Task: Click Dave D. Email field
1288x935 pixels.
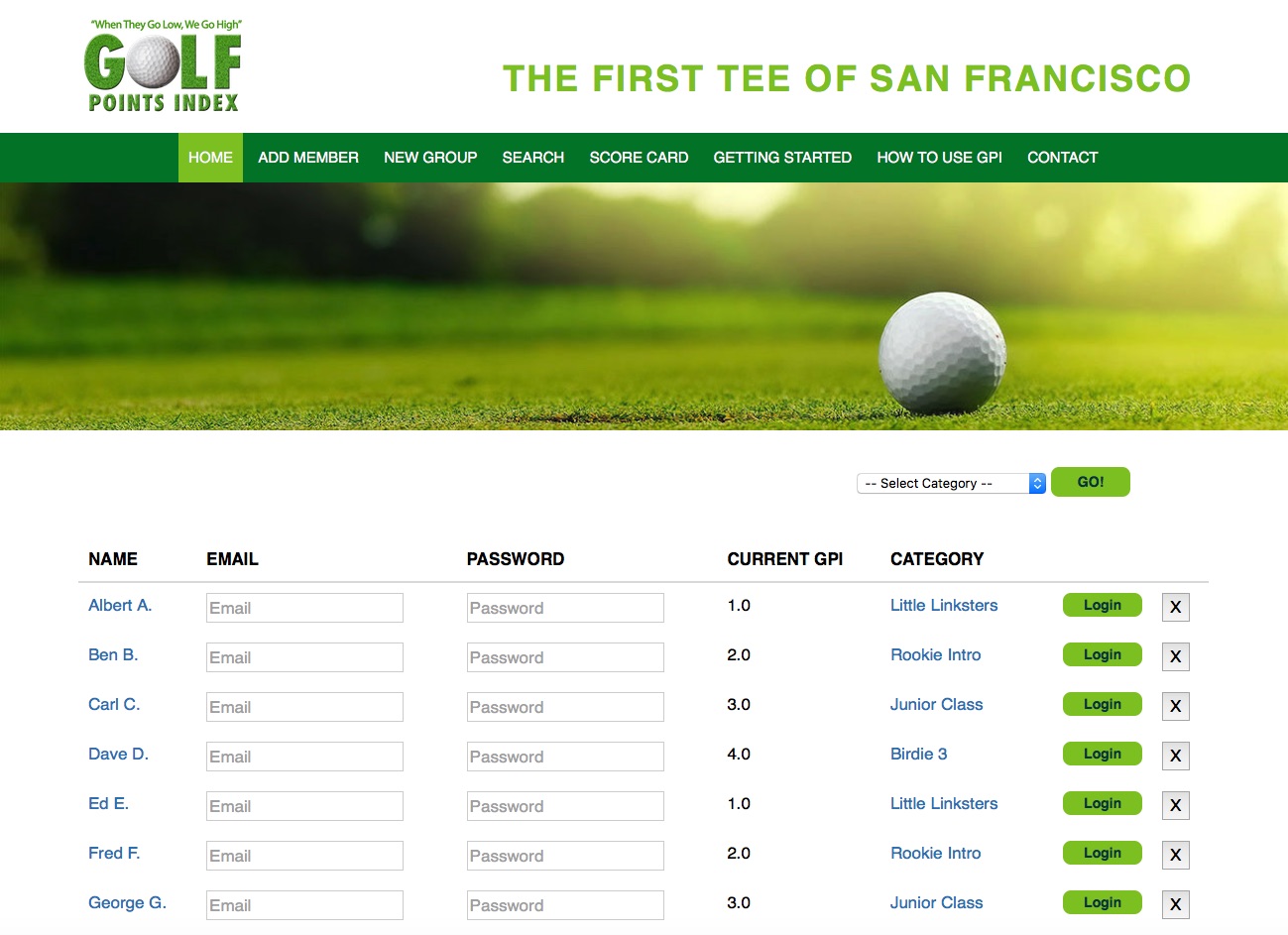Action: pyautogui.click(x=304, y=757)
